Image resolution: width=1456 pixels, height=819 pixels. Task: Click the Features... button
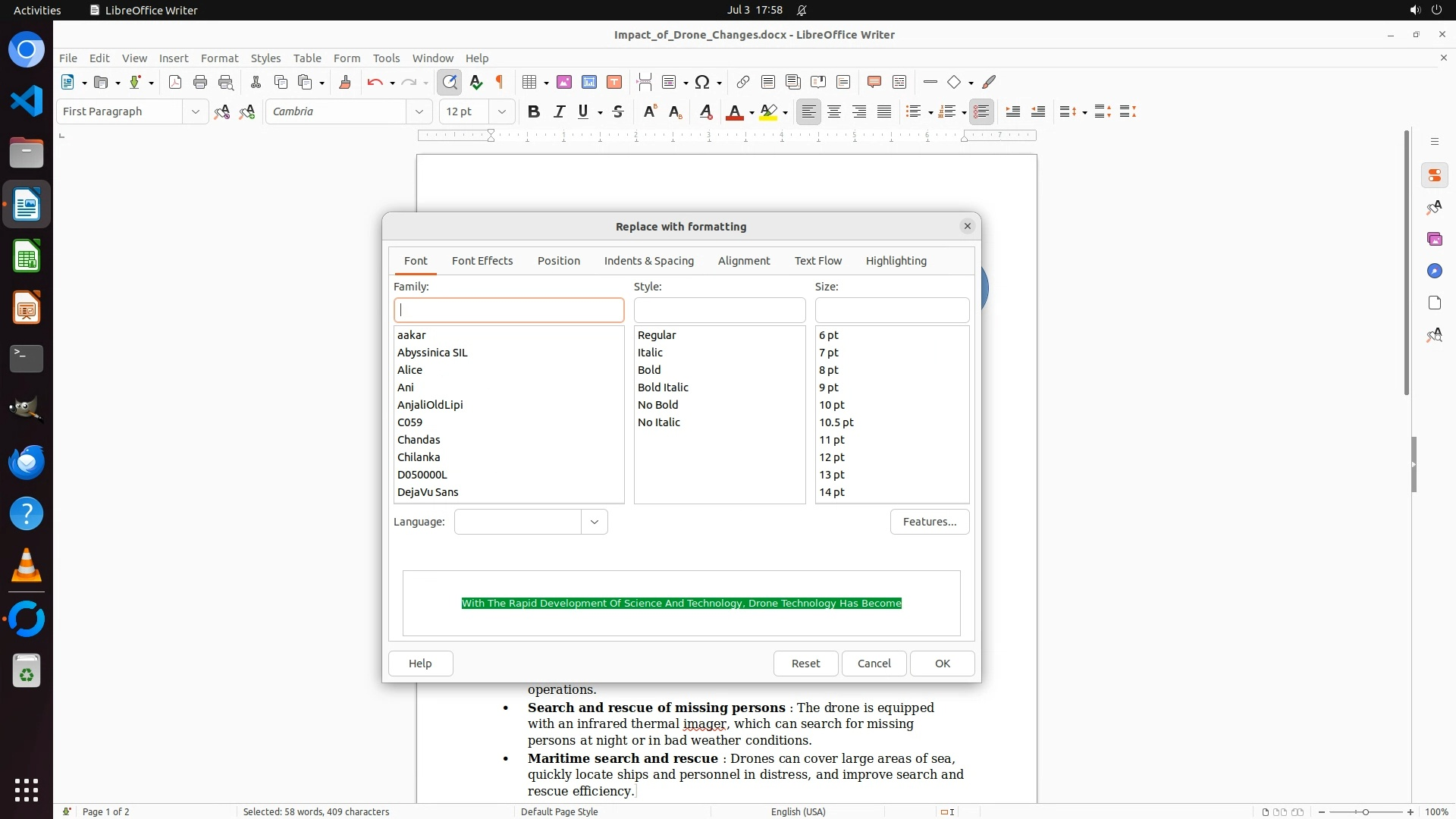pos(930,522)
